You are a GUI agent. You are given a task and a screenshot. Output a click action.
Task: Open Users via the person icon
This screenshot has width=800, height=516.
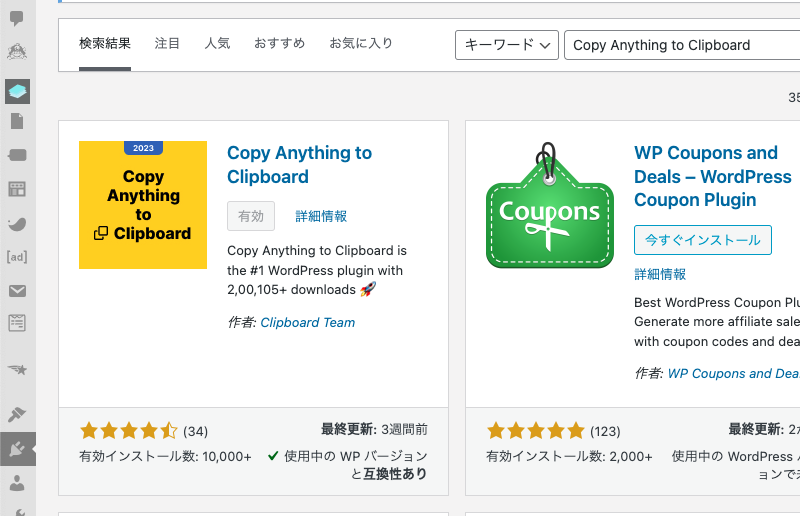point(17,483)
